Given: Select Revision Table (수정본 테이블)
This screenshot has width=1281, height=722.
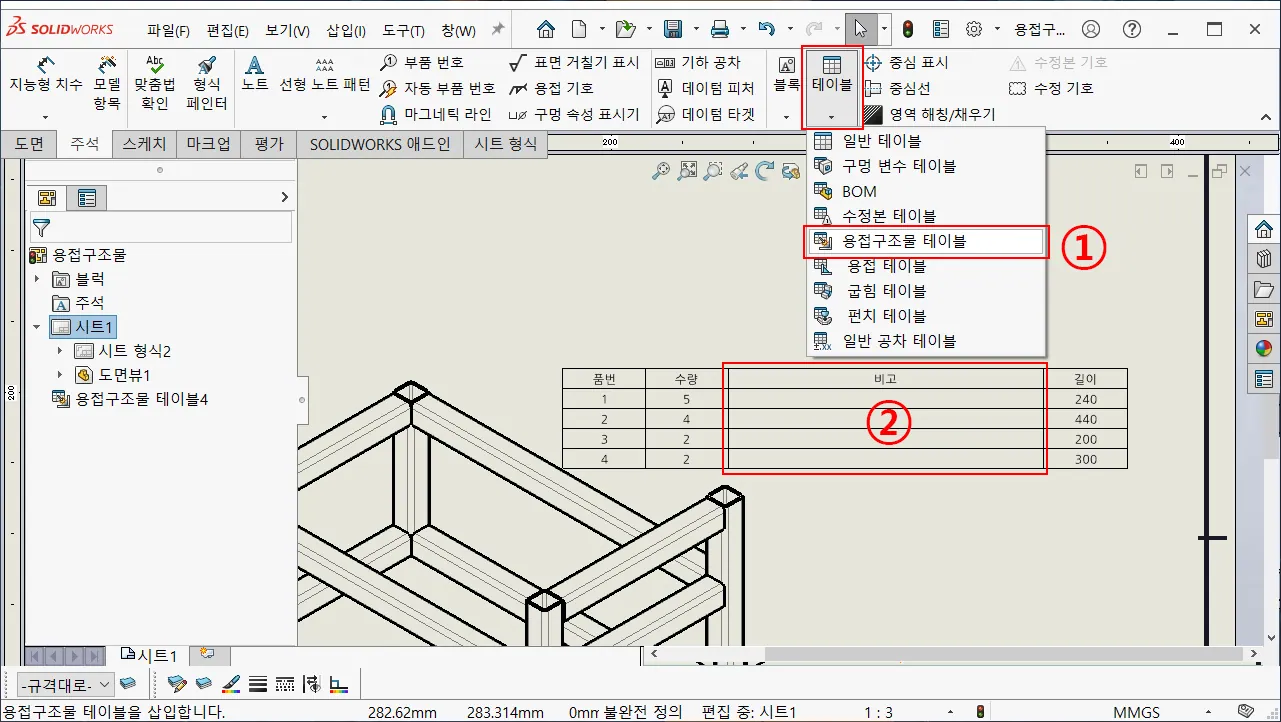Looking at the screenshot, I should tap(926, 216).
